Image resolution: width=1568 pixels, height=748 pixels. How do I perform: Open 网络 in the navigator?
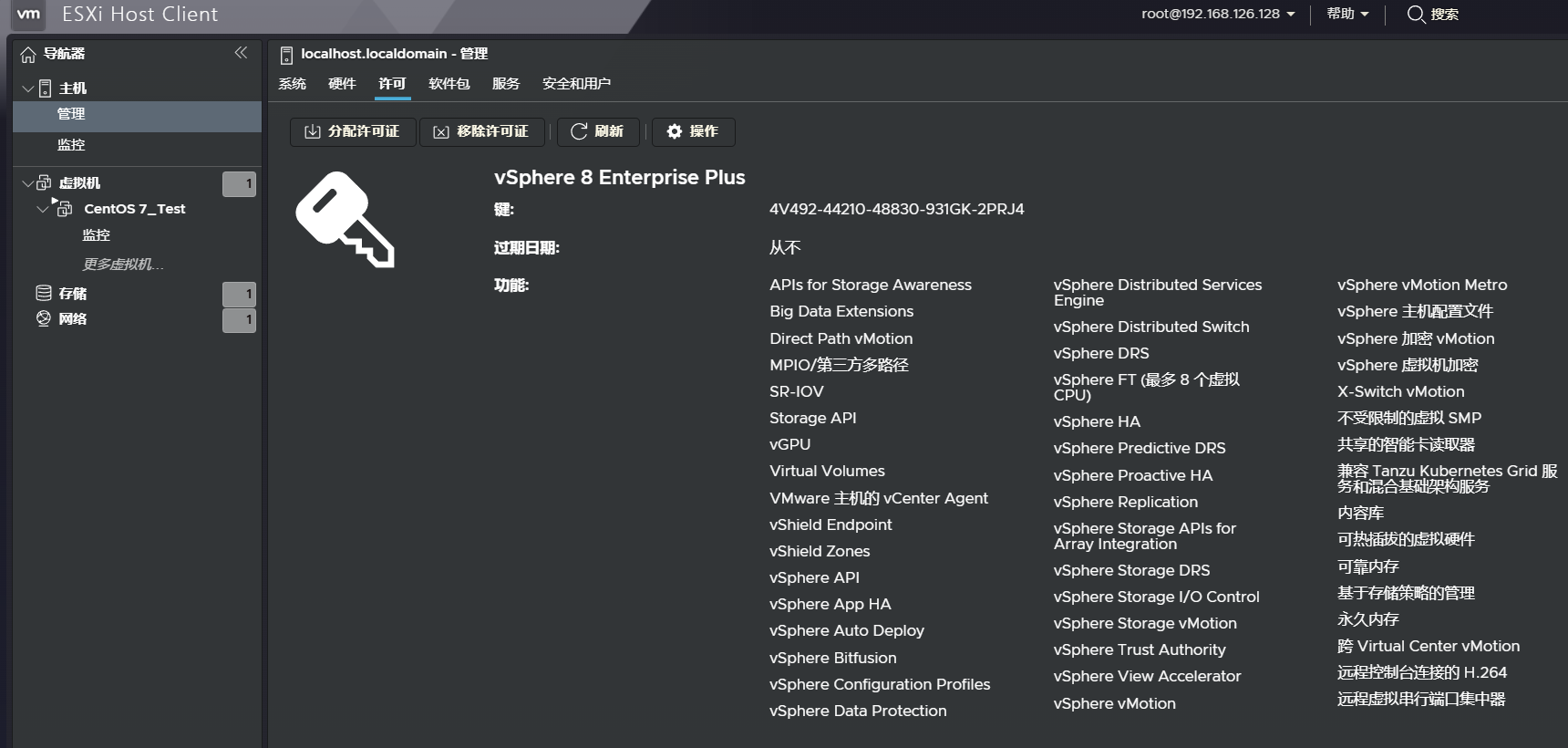coord(73,319)
